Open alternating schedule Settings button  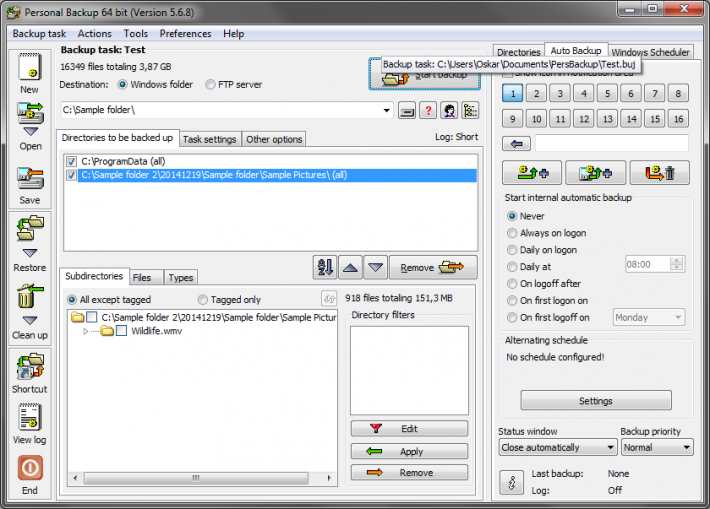pyautogui.click(x=596, y=400)
